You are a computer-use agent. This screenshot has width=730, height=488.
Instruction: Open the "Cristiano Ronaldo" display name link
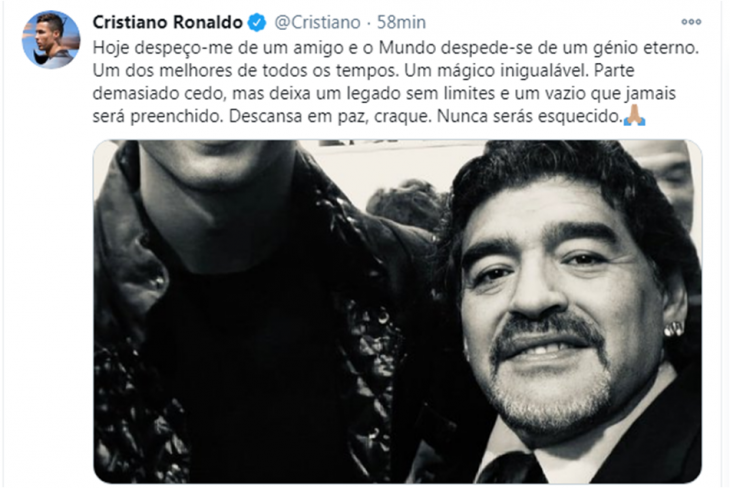[168, 22]
